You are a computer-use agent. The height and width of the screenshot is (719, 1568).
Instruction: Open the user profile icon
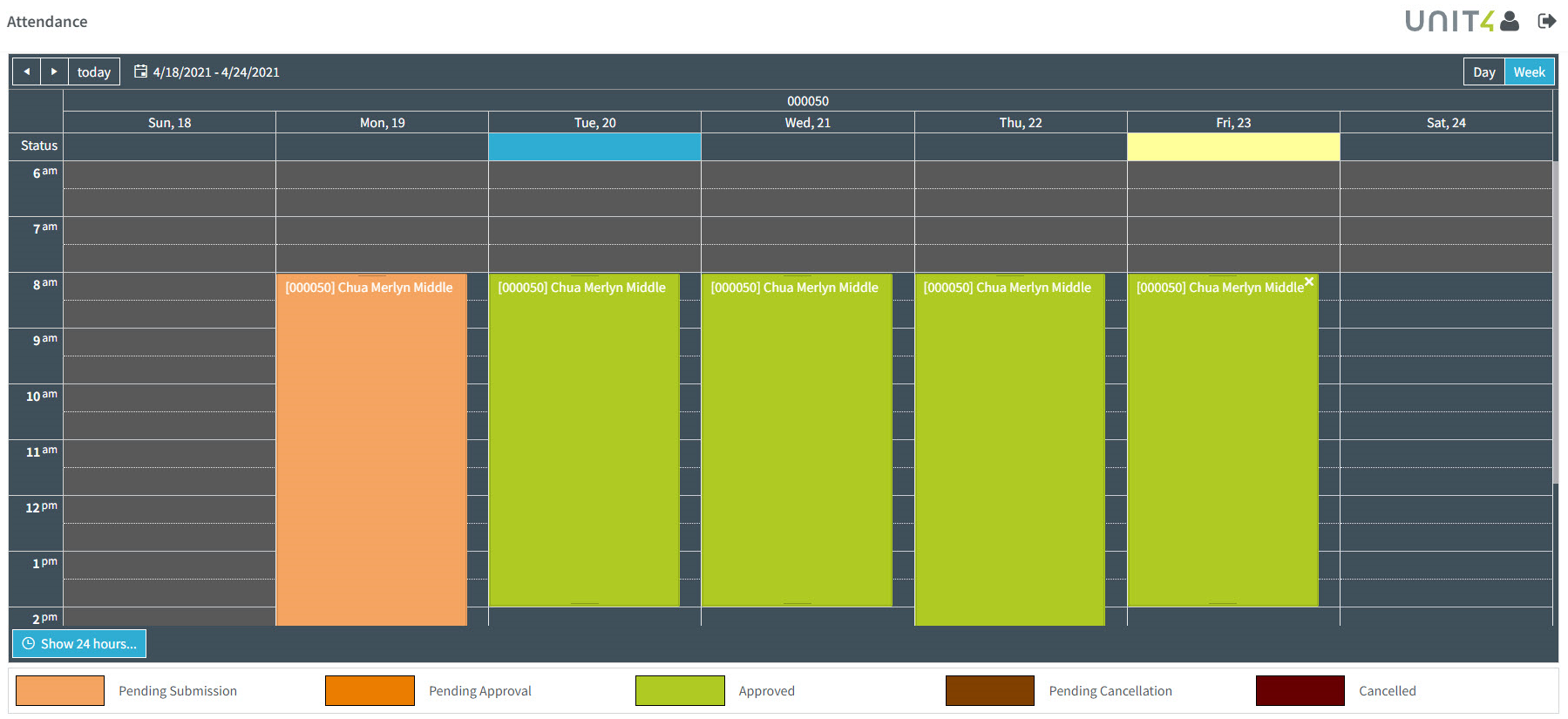(1510, 21)
